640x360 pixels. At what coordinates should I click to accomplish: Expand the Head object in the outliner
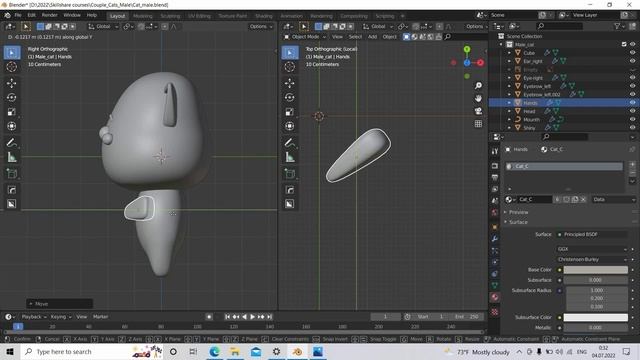tap(509, 111)
